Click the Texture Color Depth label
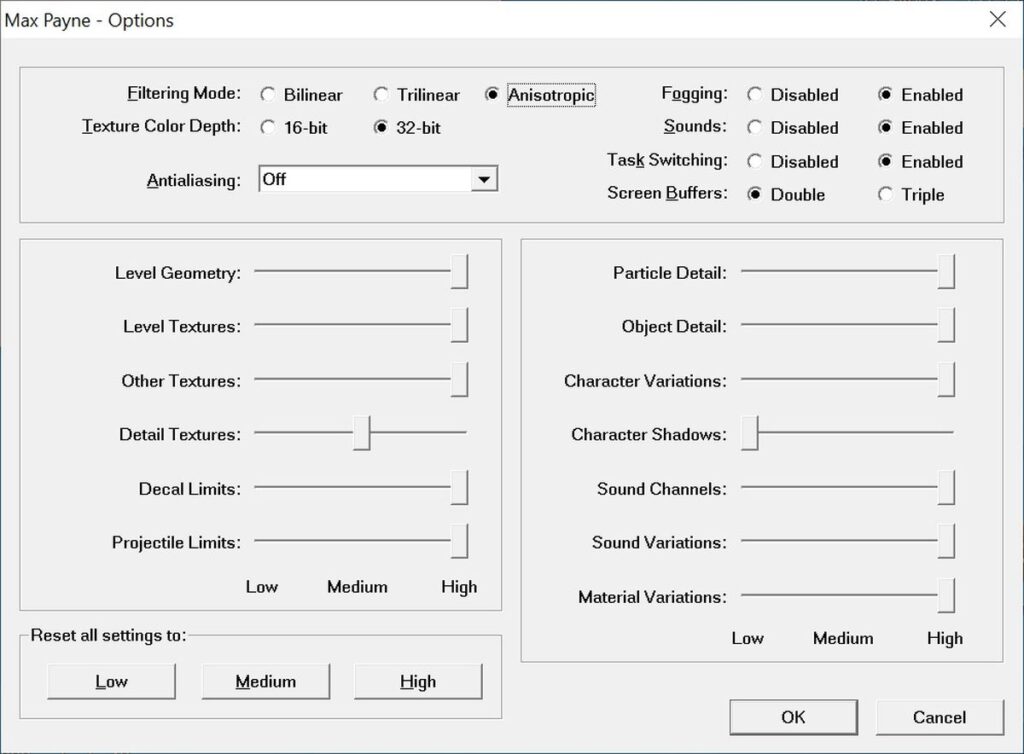Image resolution: width=1024 pixels, height=754 pixels. (161, 126)
